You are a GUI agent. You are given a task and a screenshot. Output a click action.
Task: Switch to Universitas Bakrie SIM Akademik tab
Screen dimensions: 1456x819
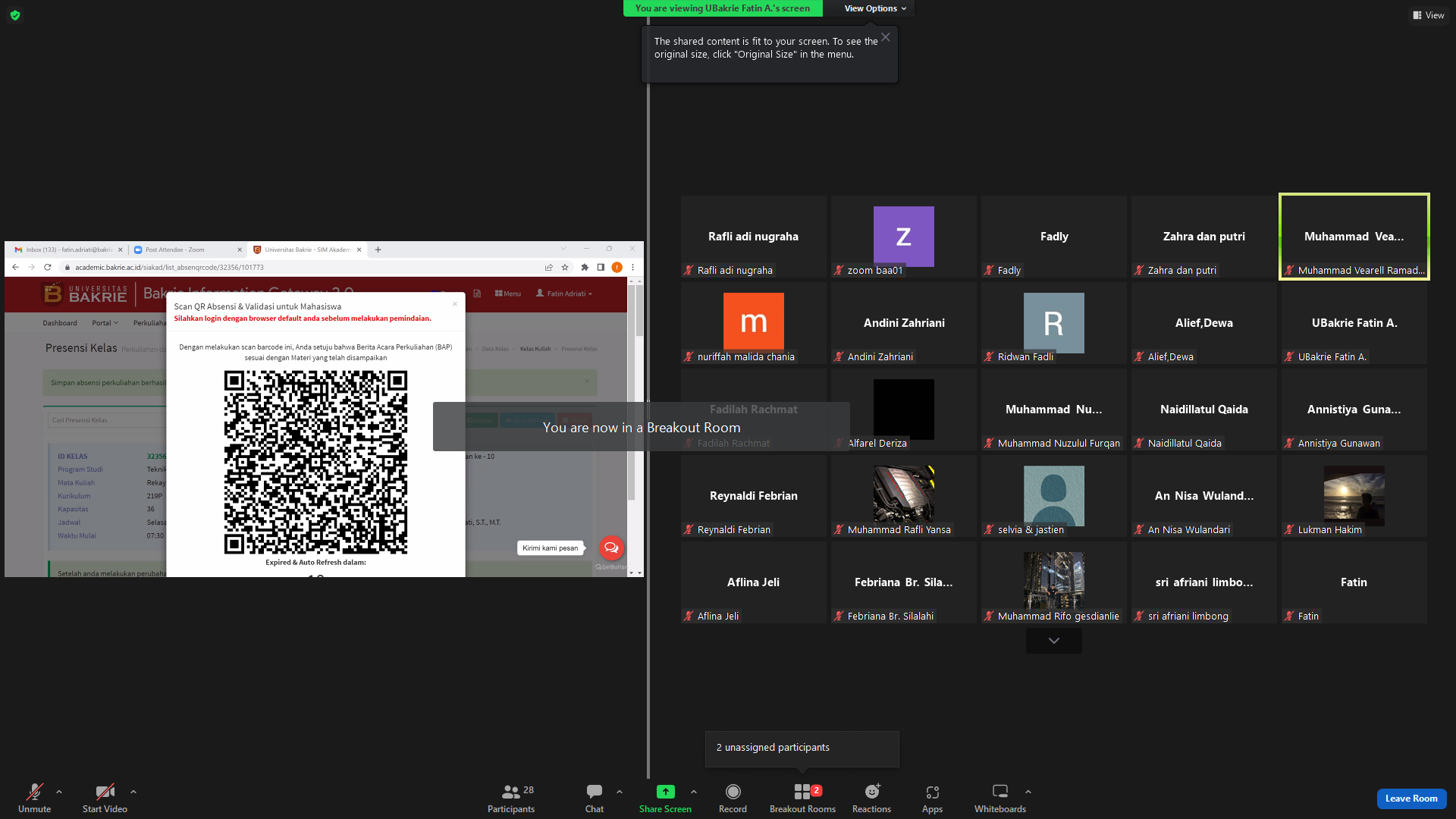click(308, 249)
